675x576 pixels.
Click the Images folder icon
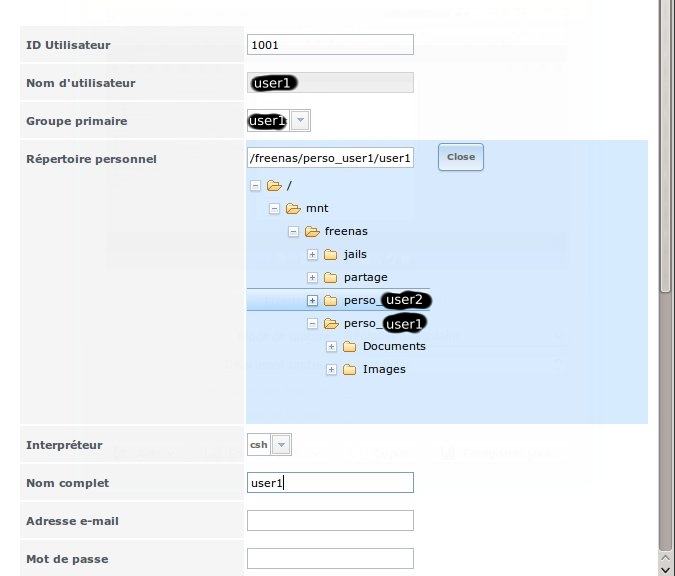tap(350, 370)
